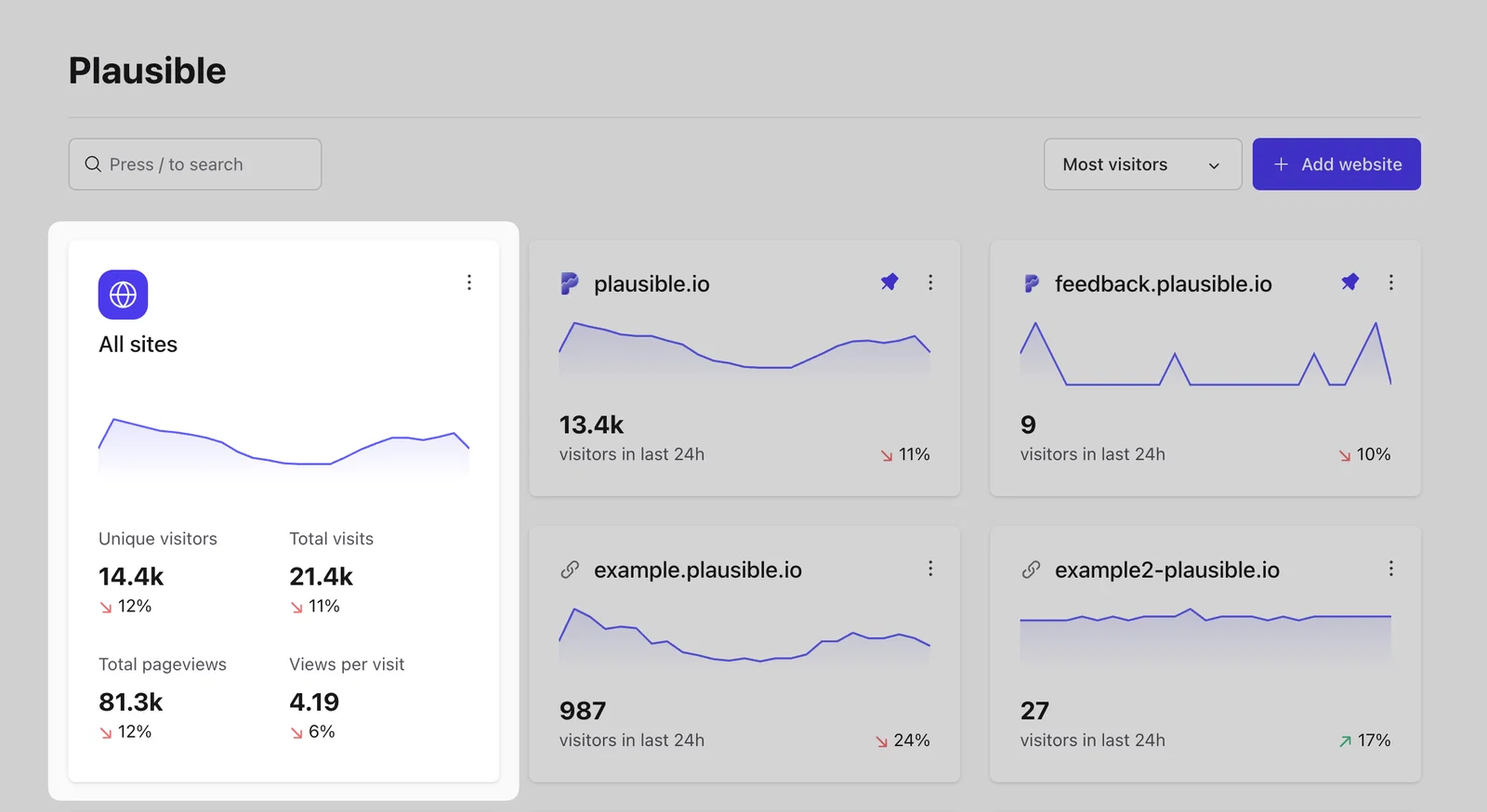Click the Views per visit 4.19 value

click(314, 702)
